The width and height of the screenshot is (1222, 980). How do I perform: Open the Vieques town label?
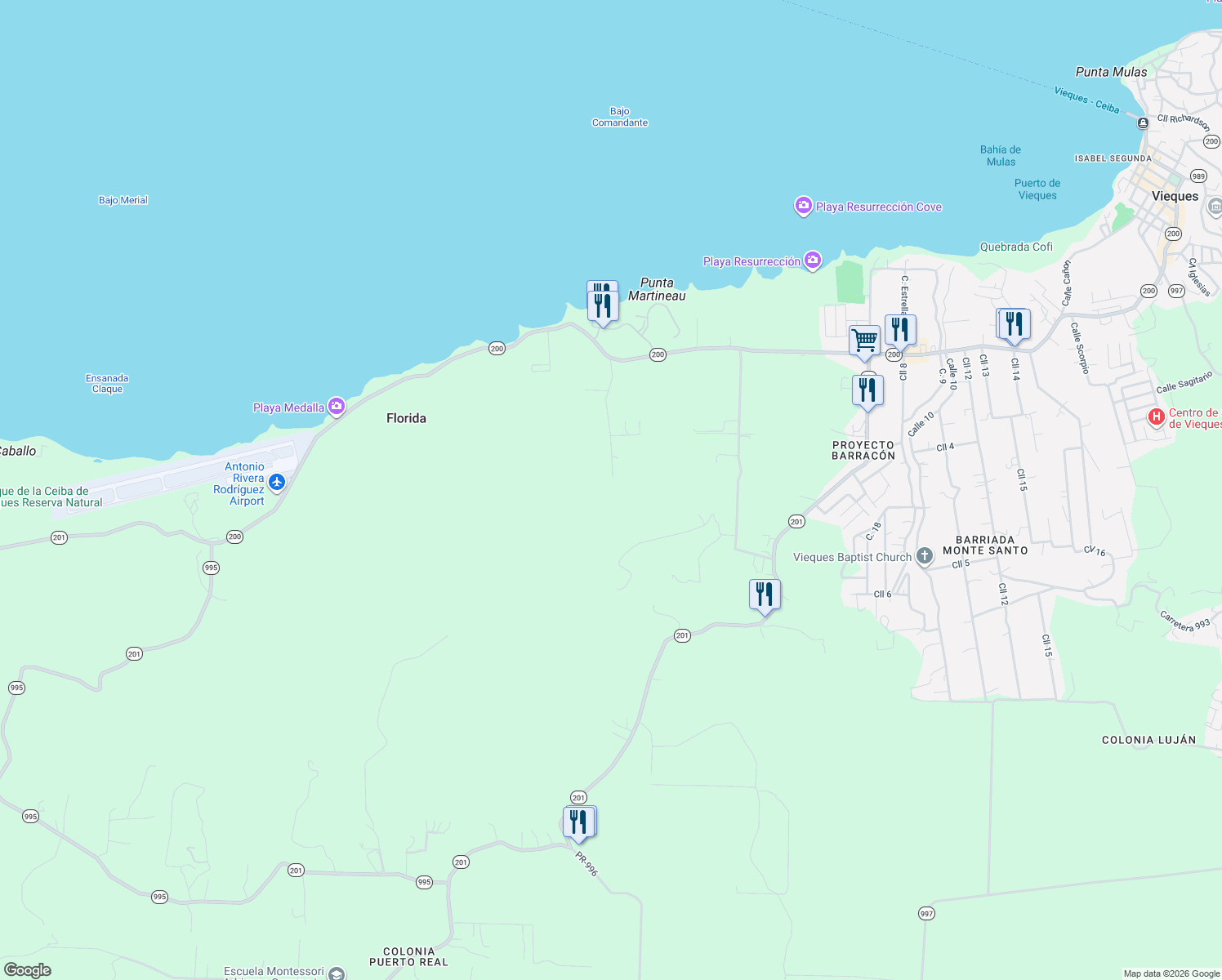tap(1175, 196)
